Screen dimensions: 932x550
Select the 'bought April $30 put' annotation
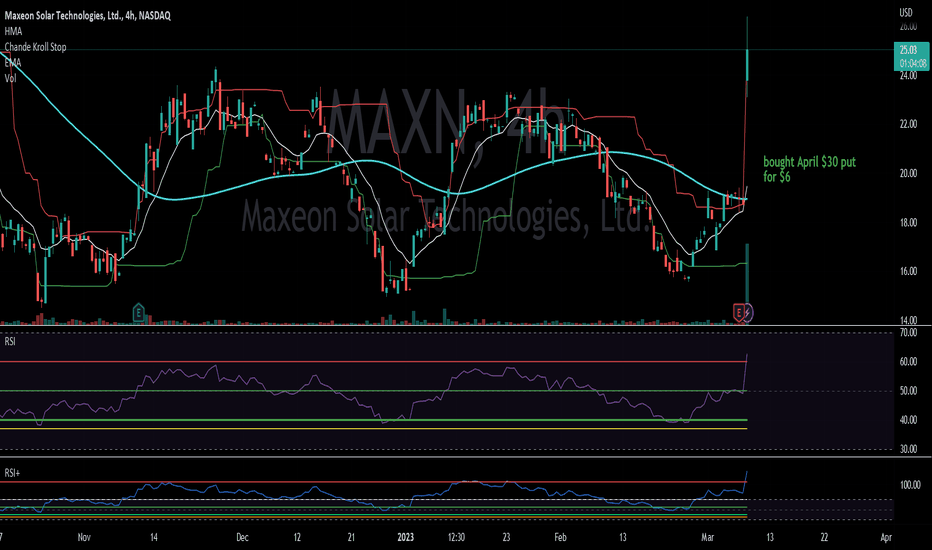(809, 169)
